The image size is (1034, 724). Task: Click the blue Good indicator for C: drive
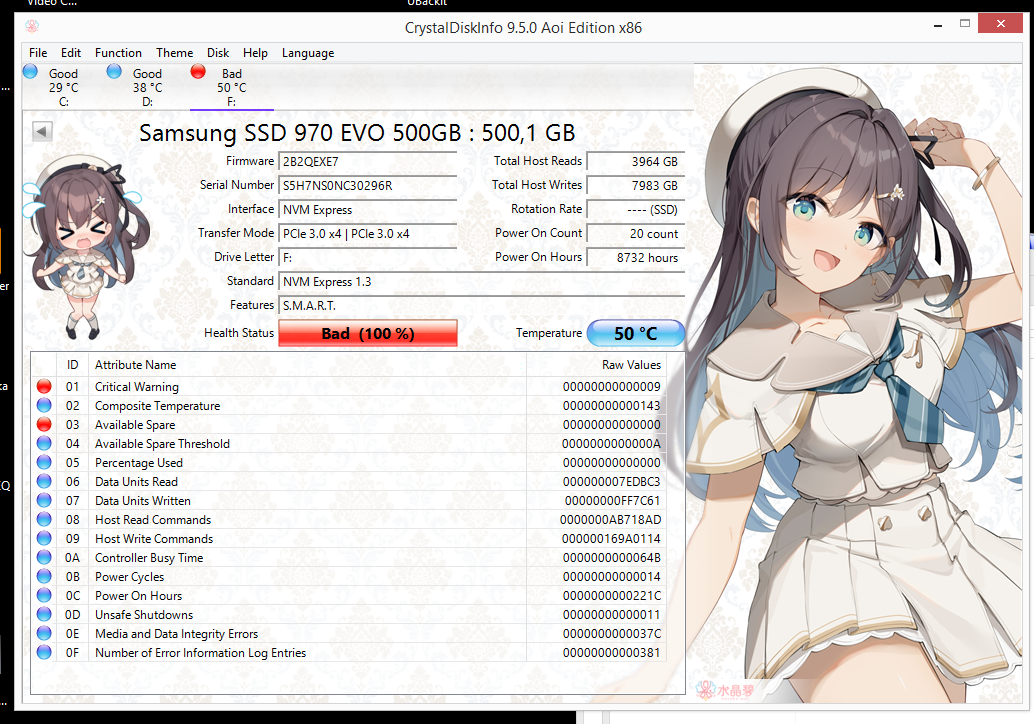pyautogui.click(x=30, y=71)
